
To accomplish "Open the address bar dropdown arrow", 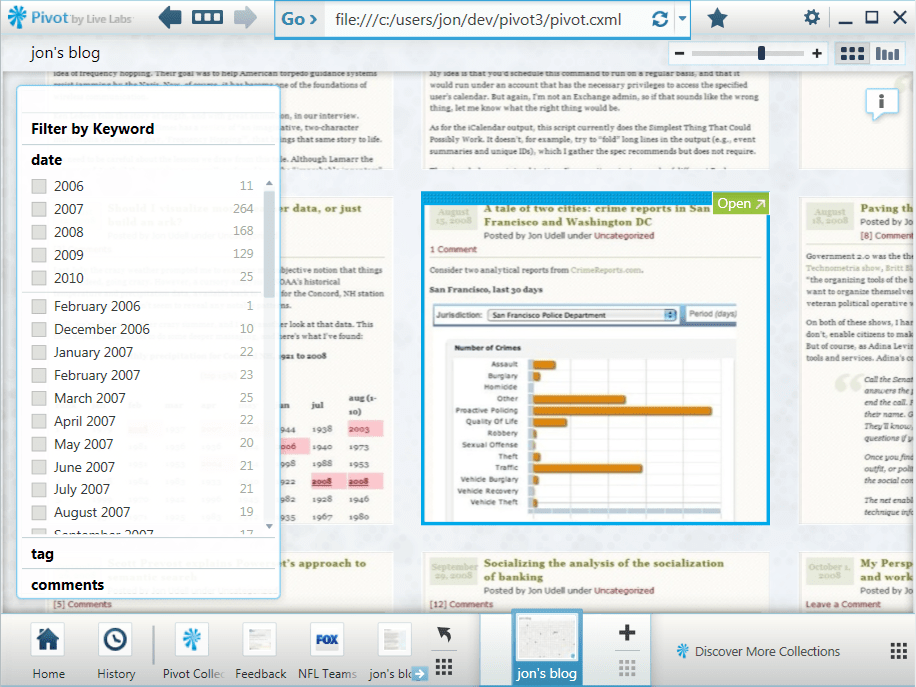I will (682, 19).
